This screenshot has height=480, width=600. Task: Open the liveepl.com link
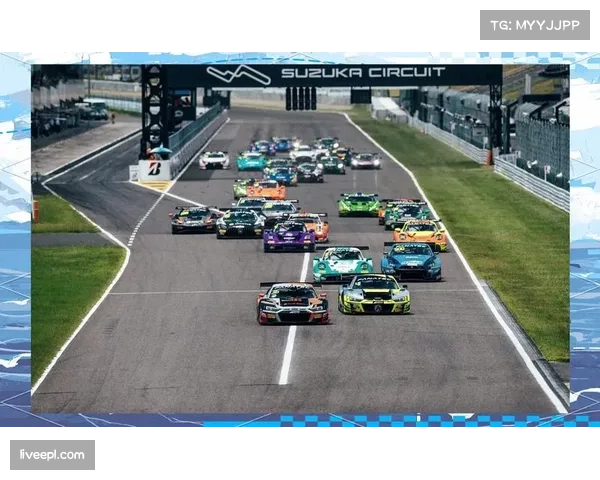[x=52, y=455]
